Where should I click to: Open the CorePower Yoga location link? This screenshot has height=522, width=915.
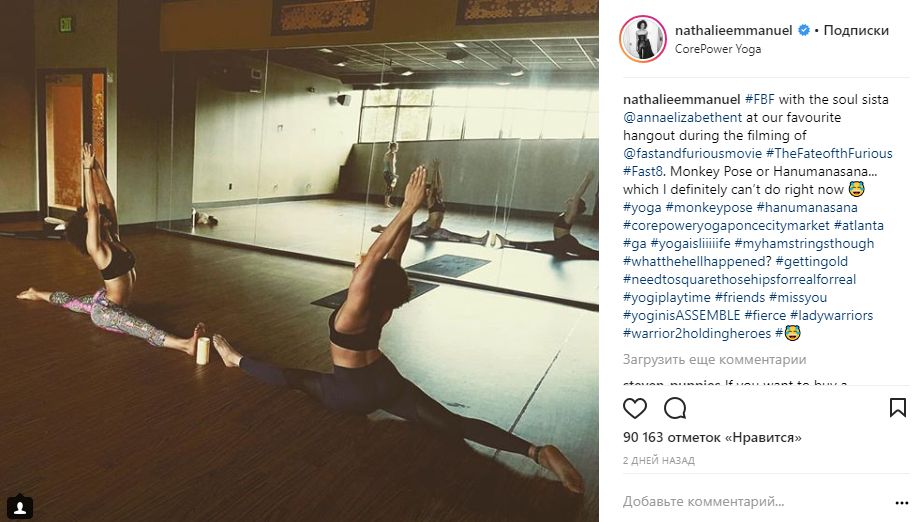click(x=718, y=49)
